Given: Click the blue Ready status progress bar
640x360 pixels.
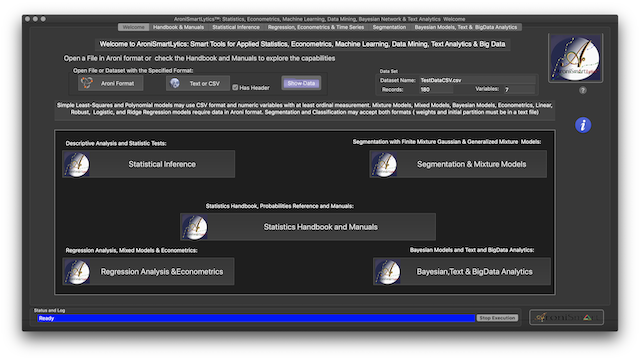Looking at the screenshot, I should [256, 318].
